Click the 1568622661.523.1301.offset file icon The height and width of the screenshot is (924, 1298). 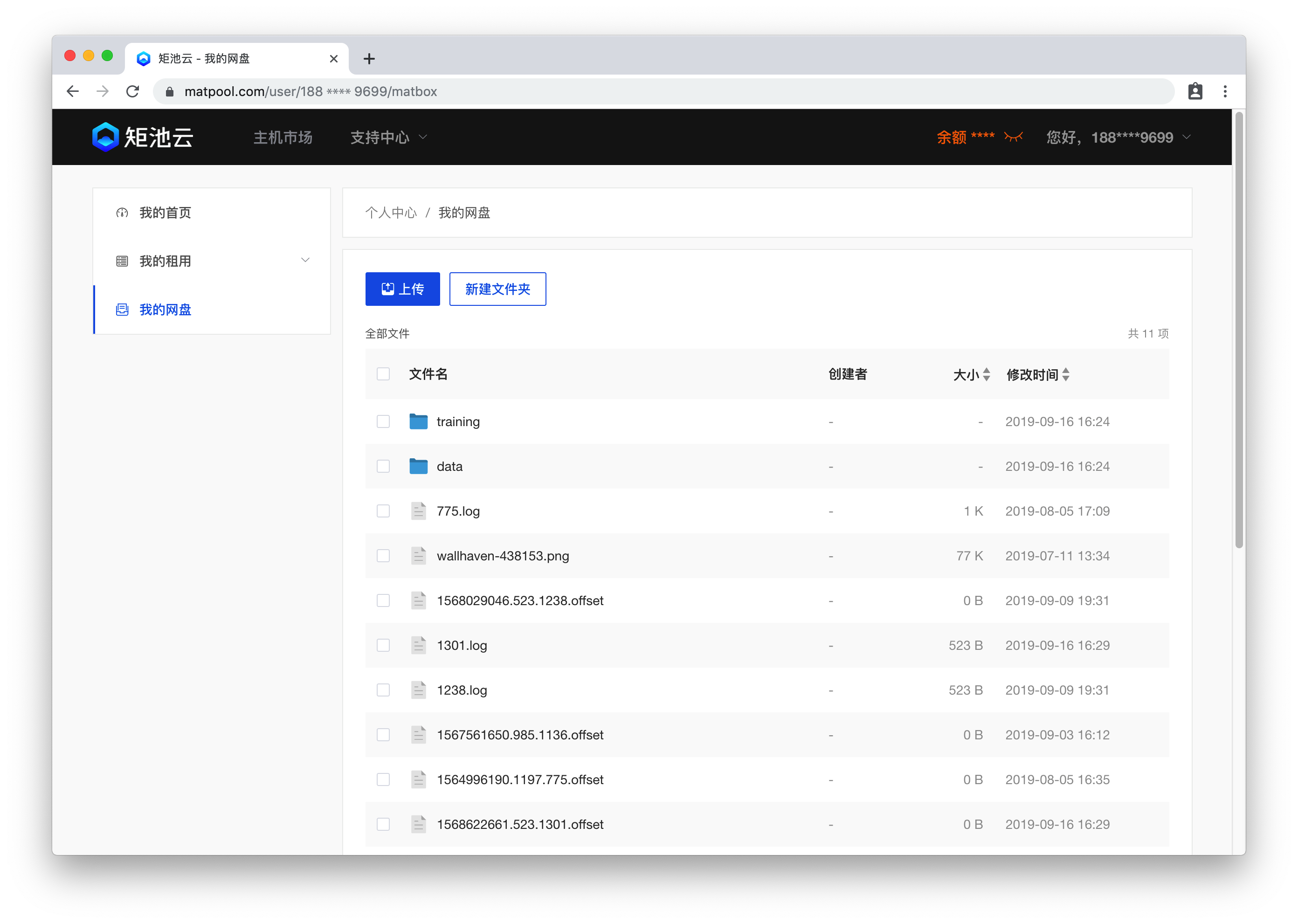point(418,824)
